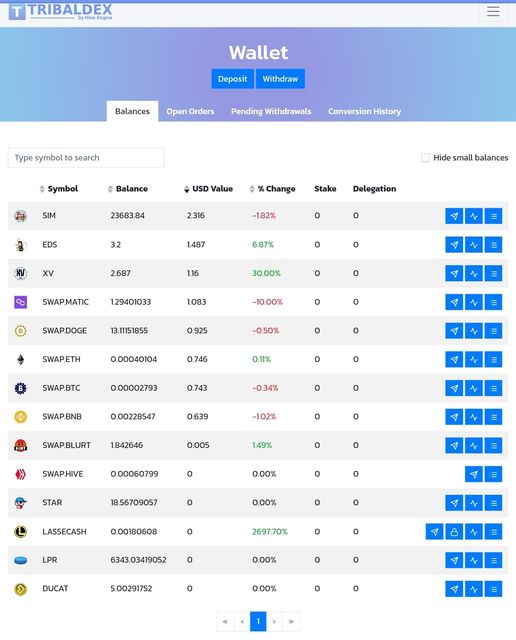The height and width of the screenshot is (640, 516).
Task: Send DUCAT with the paper plane icon
Action: [454, 589]
